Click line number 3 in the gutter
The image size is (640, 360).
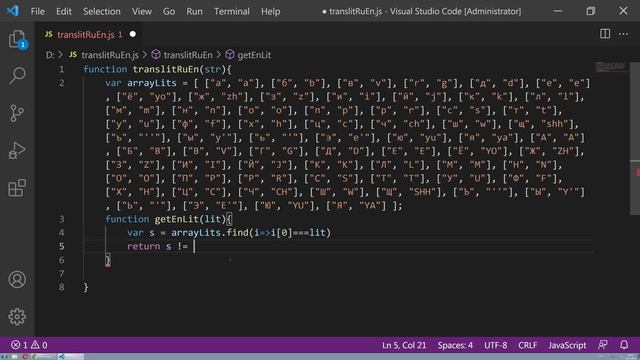tap(62, 219)
